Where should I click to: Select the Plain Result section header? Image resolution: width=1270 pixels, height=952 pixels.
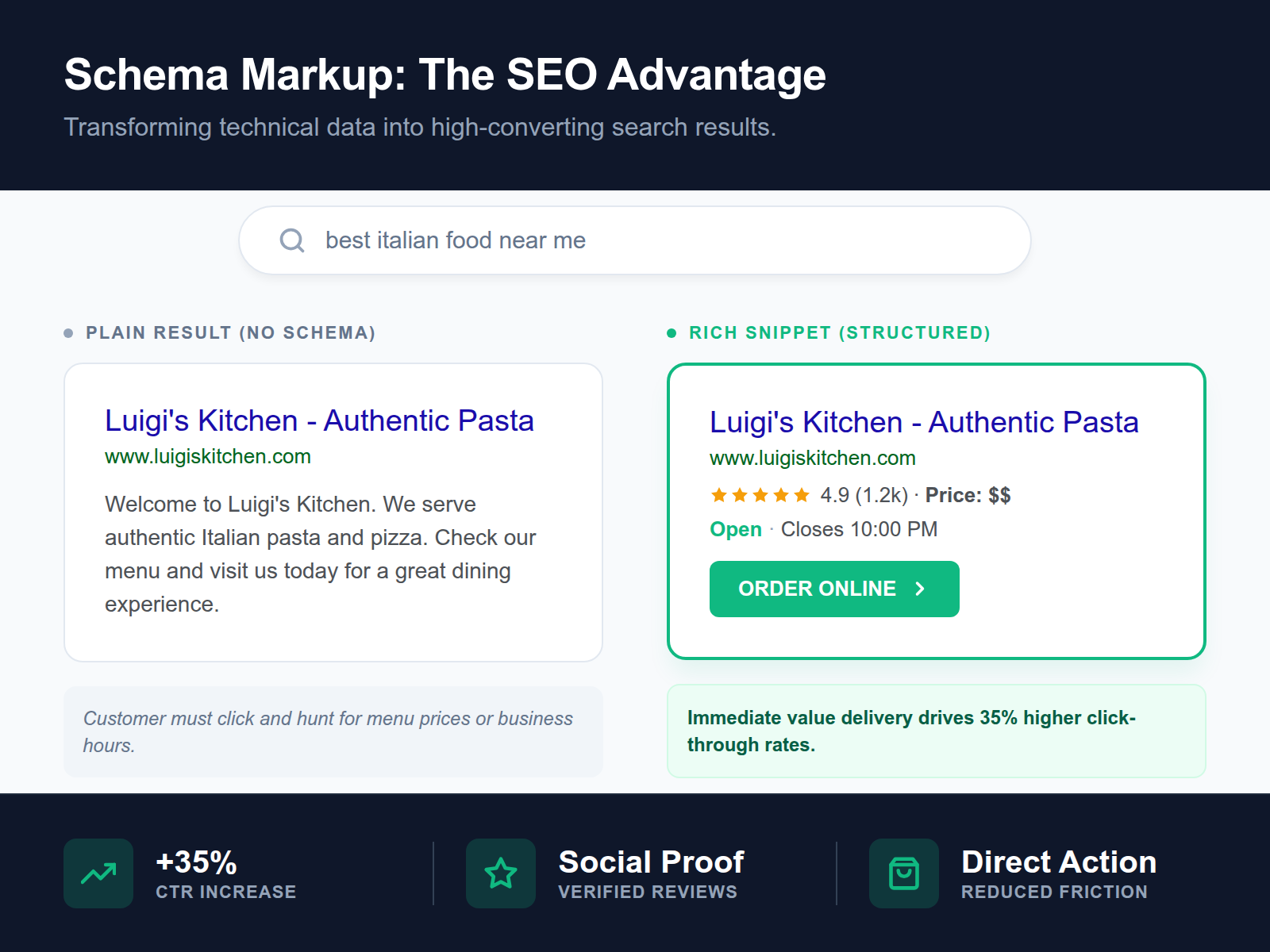click(x=230, y=332)
